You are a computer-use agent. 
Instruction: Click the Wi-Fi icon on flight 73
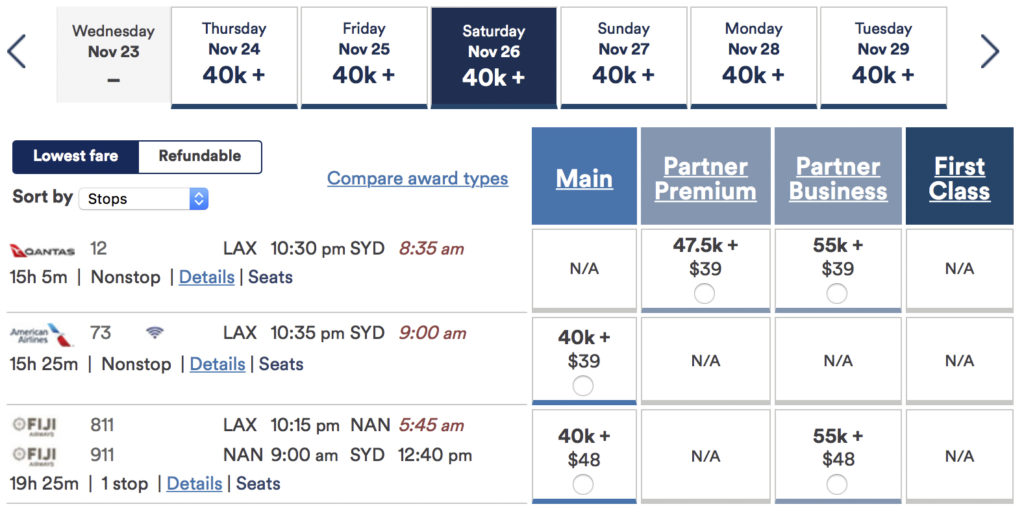pos(154,333)
